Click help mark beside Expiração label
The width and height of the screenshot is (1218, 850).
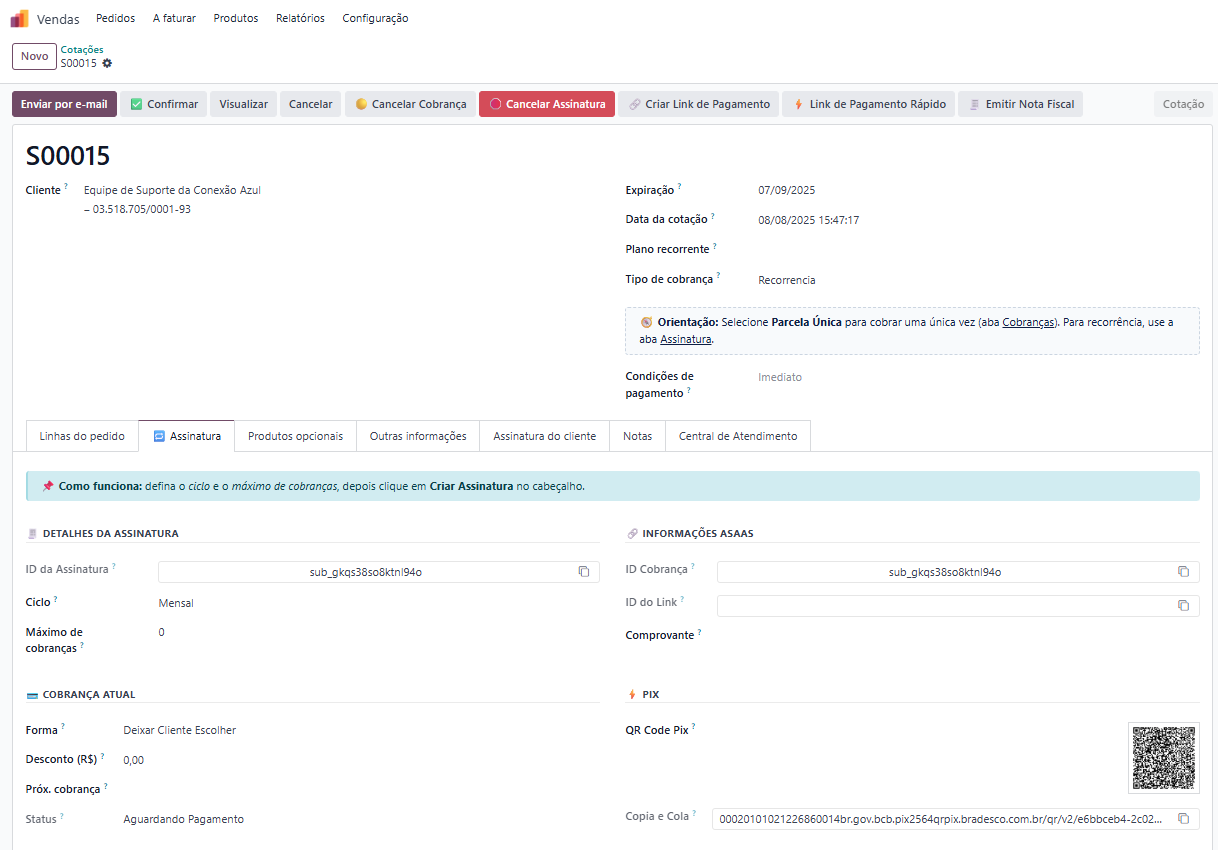point(679,187)
